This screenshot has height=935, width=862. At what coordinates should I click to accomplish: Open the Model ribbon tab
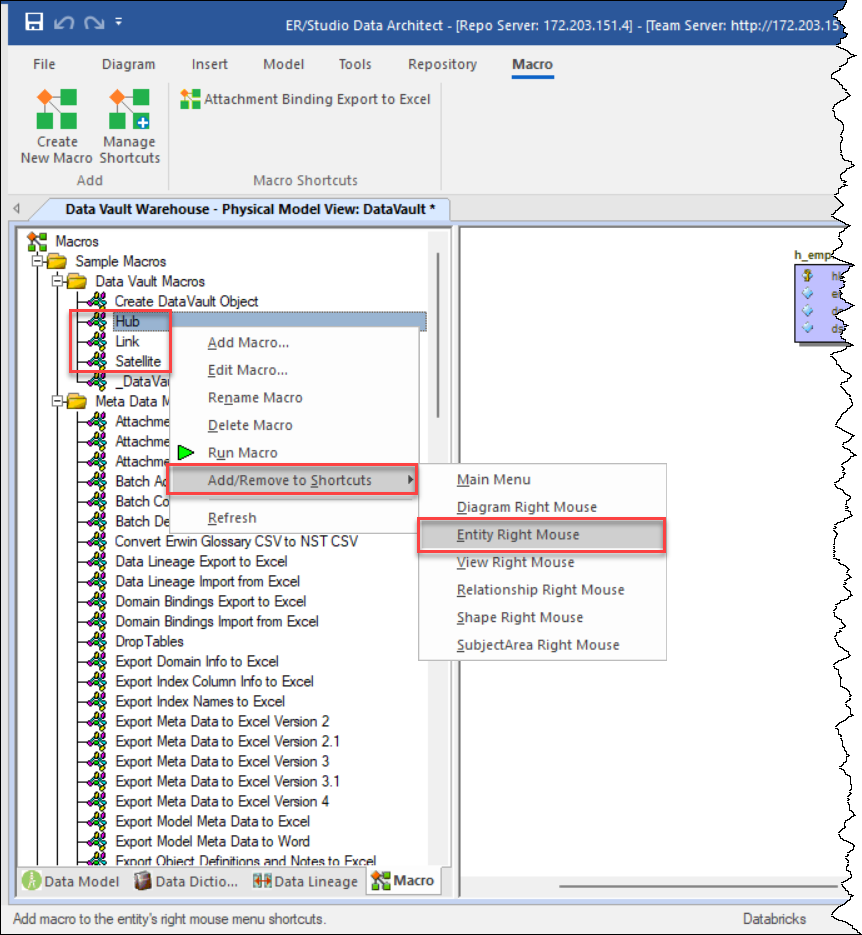point(283,64)
